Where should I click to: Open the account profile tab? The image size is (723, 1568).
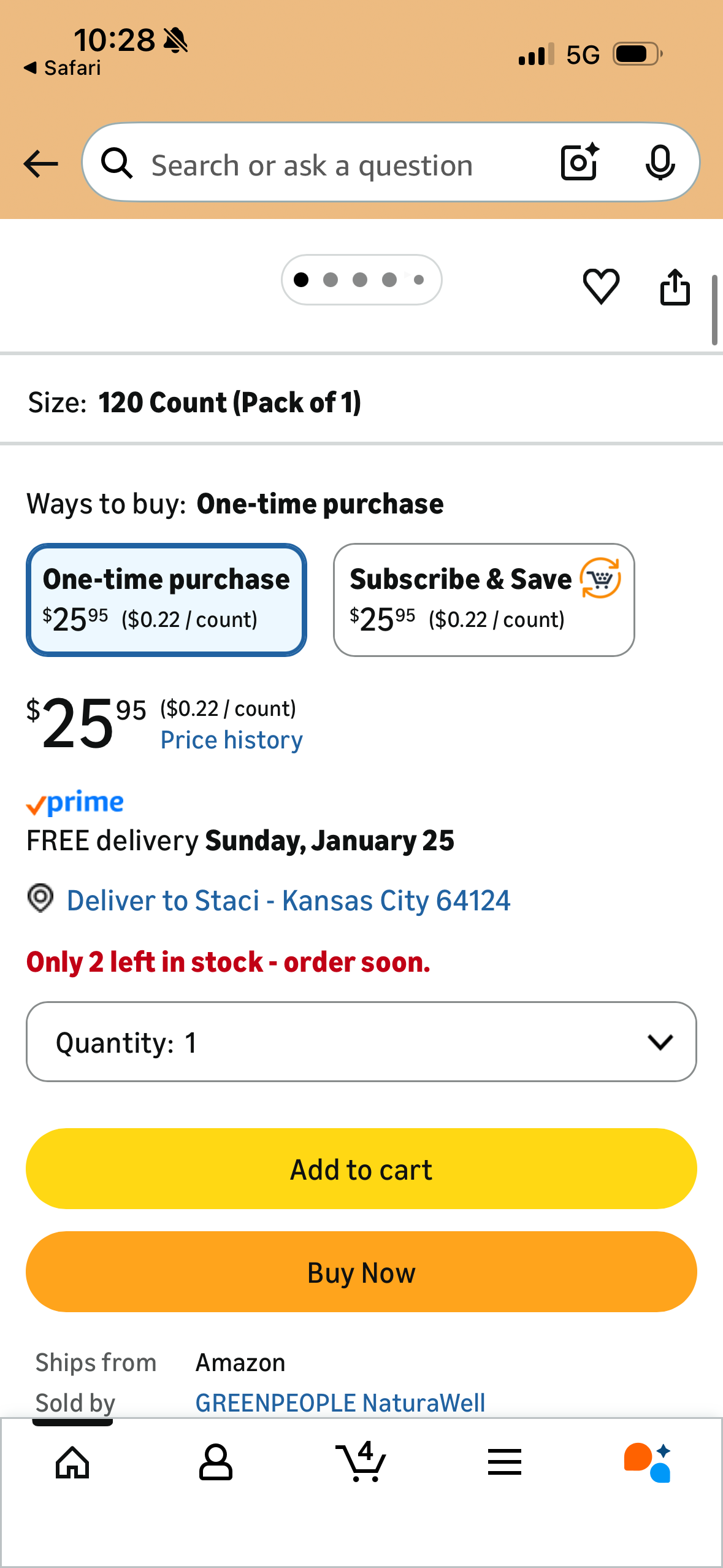point(215,1462)
